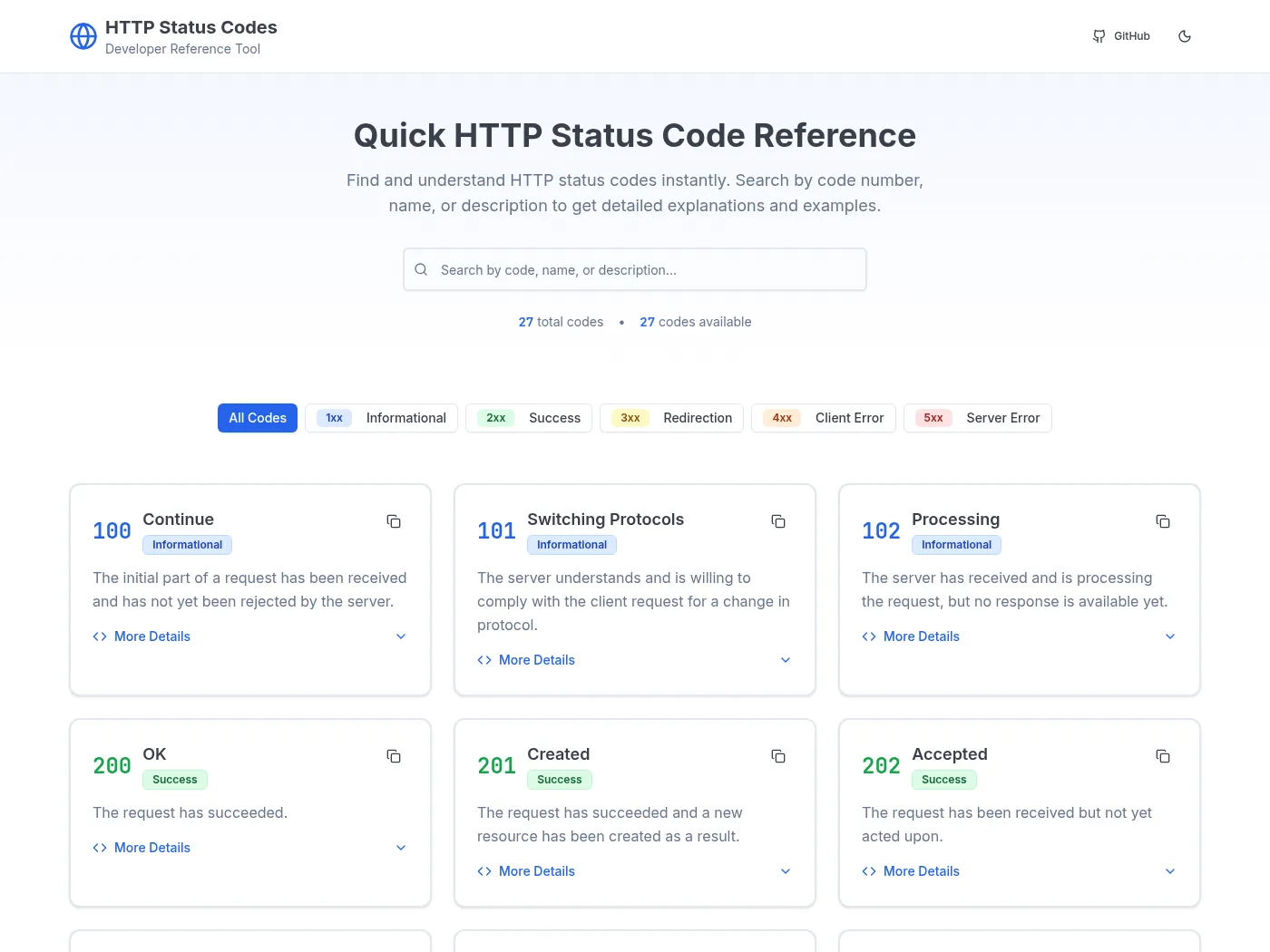Click Success badge on Created card

[x=560, y=780]
